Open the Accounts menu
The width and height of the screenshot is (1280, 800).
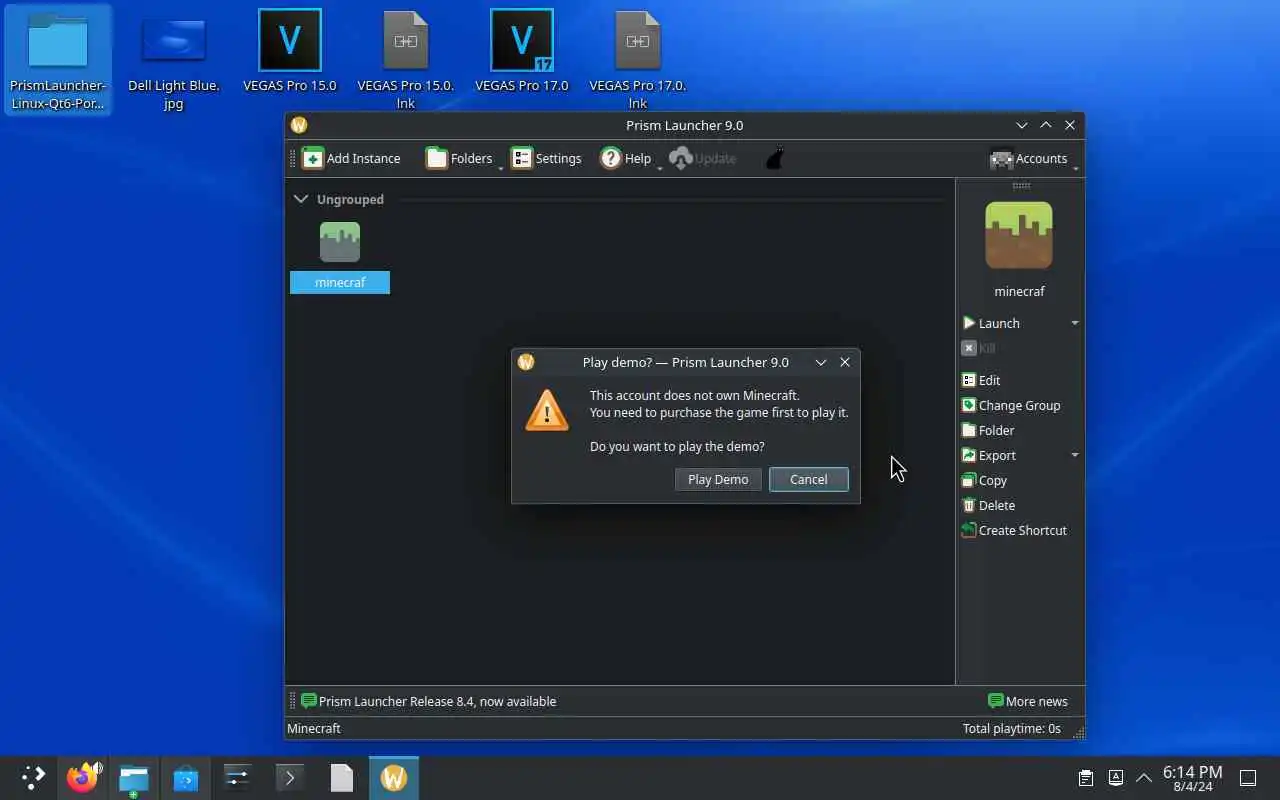pyautogui.click(x=1030, y=158)
